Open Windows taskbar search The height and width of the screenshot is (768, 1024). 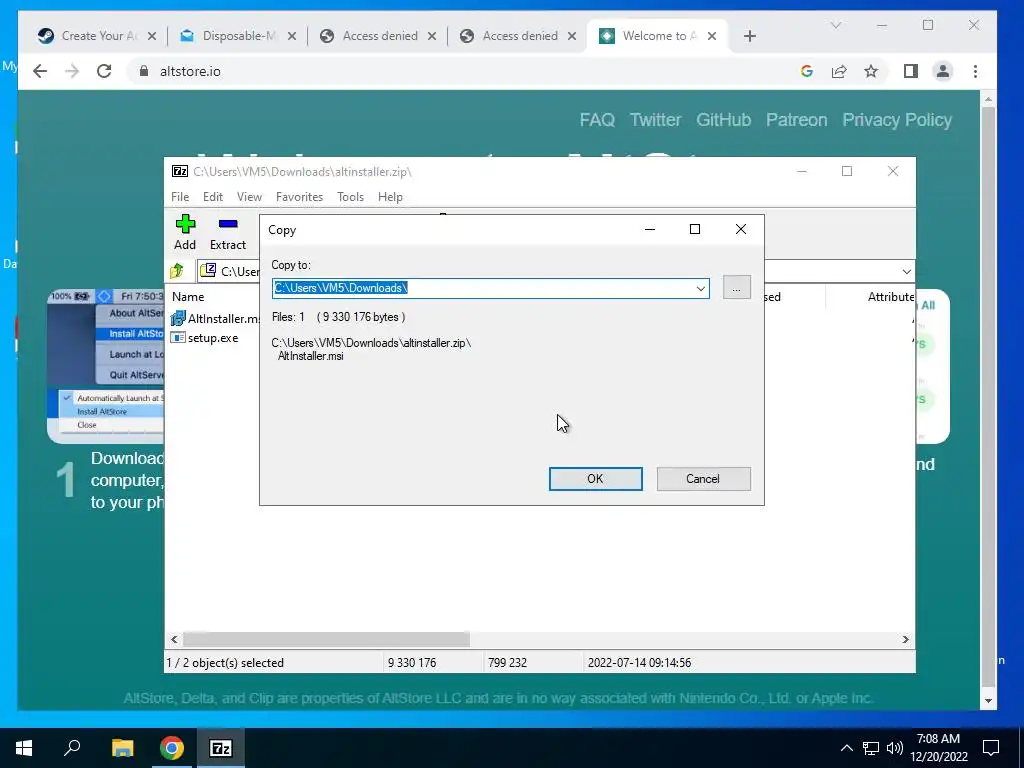[x=72, y=748]
